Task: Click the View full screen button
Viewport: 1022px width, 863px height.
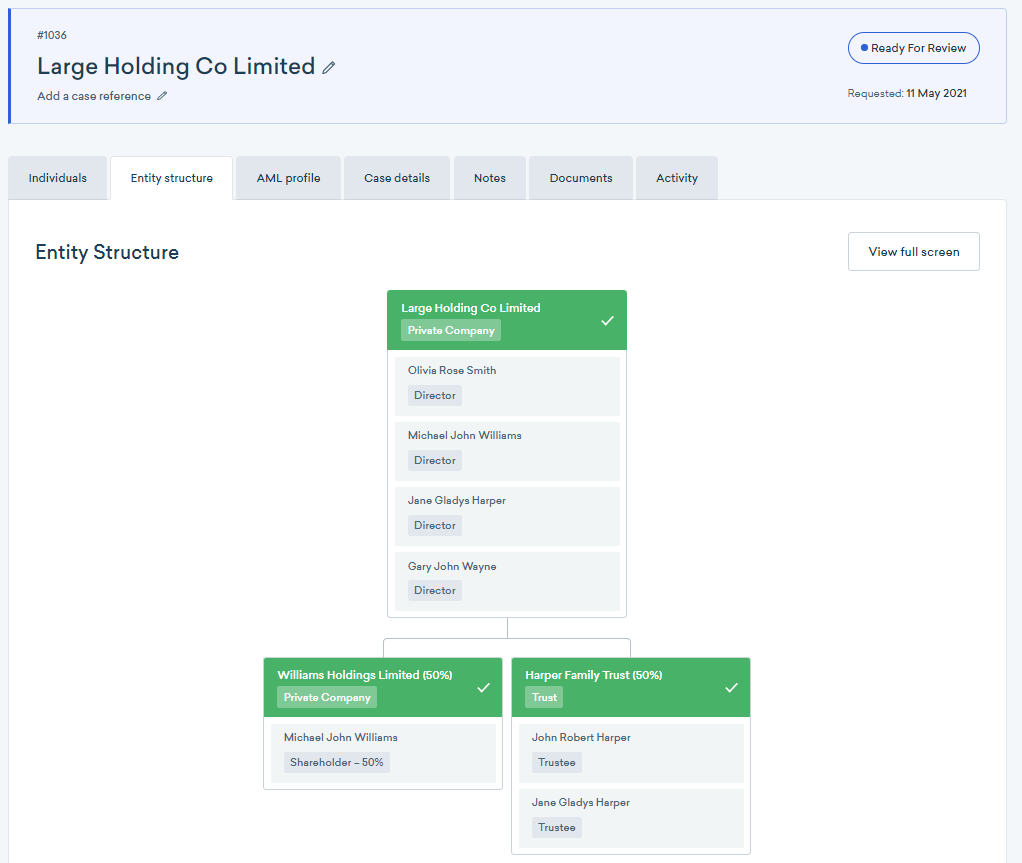Action: [913, 252]
